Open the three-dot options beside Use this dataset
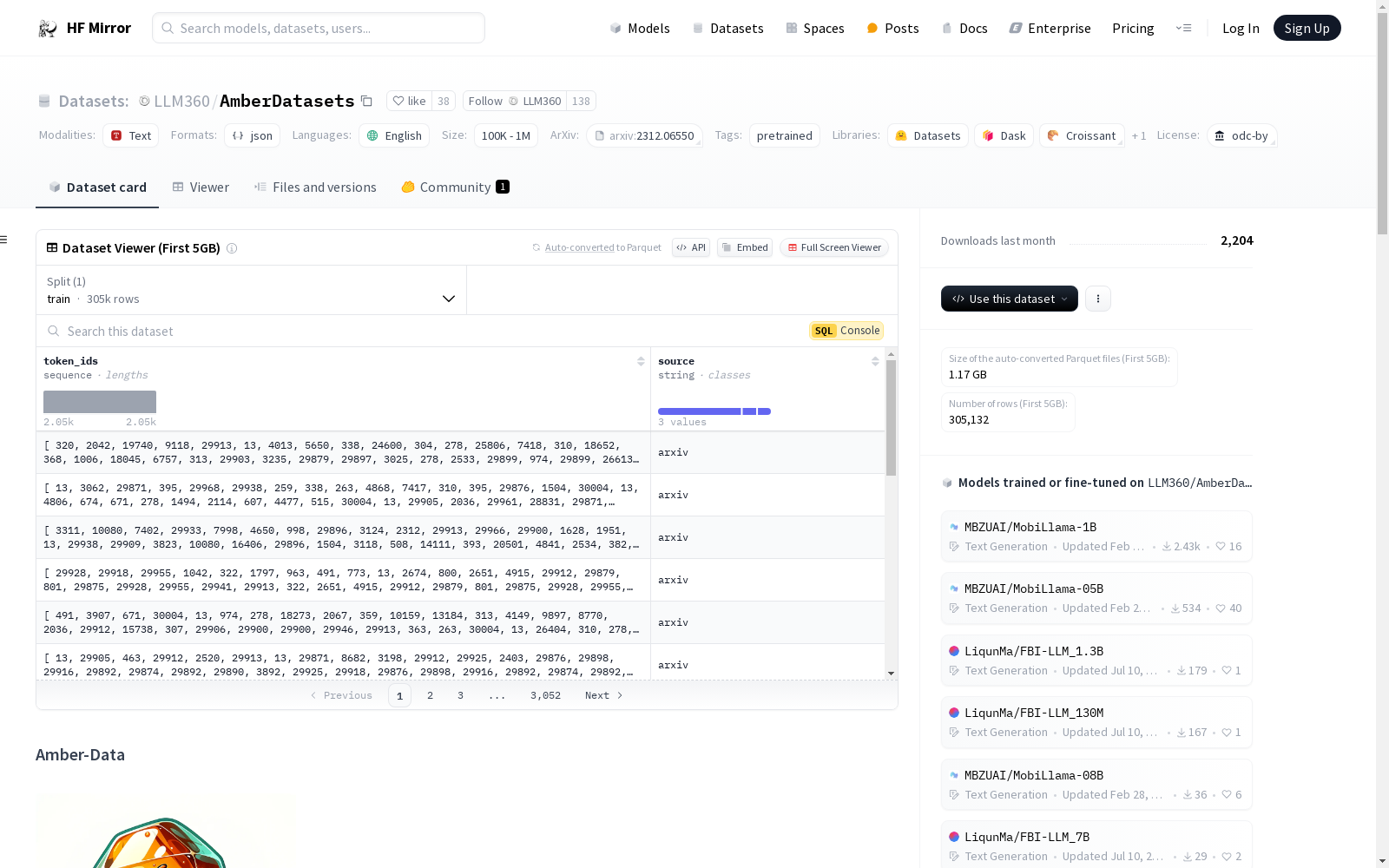 click(1098, 299)
